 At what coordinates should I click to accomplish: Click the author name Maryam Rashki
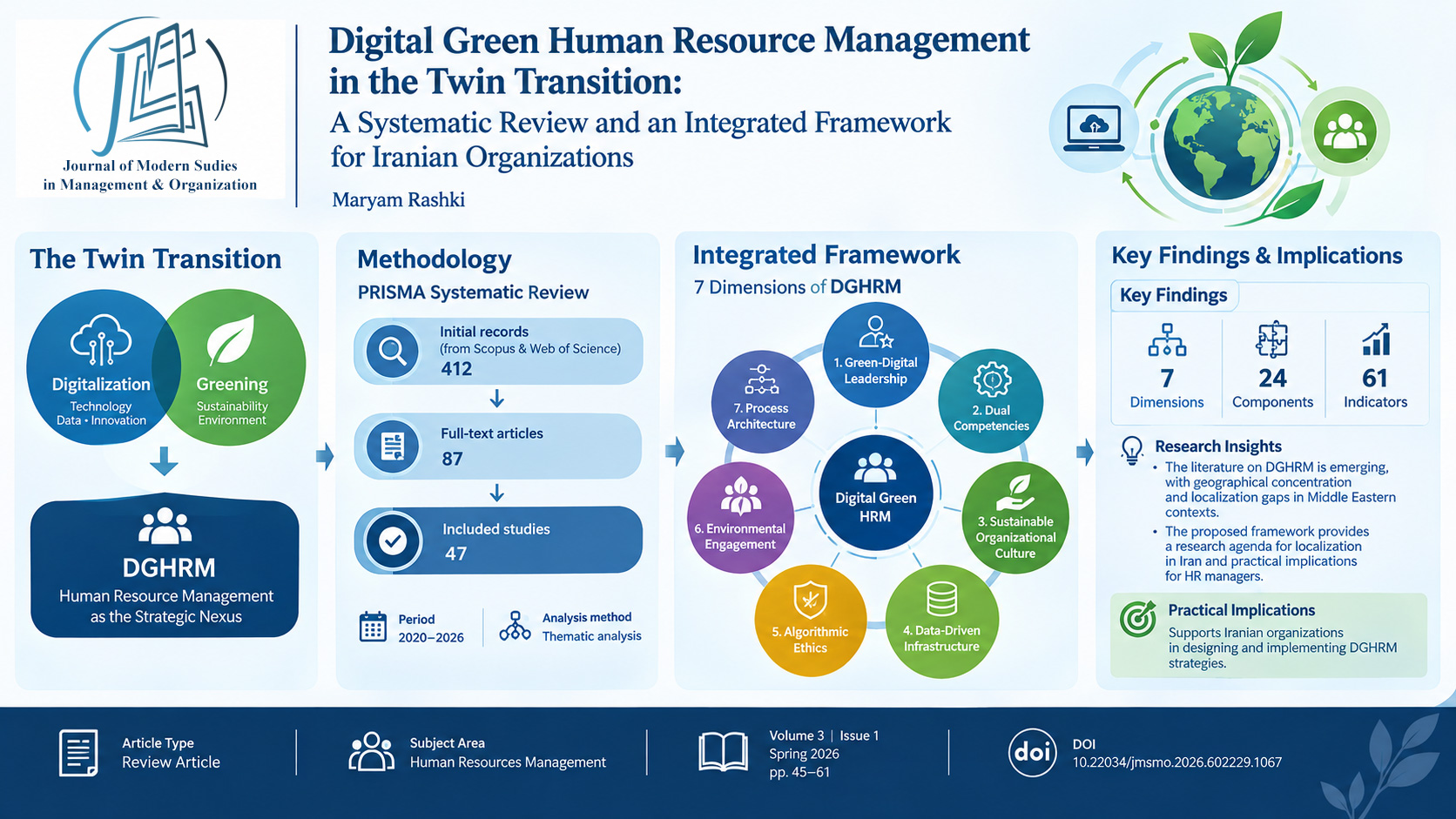(399, 200)
